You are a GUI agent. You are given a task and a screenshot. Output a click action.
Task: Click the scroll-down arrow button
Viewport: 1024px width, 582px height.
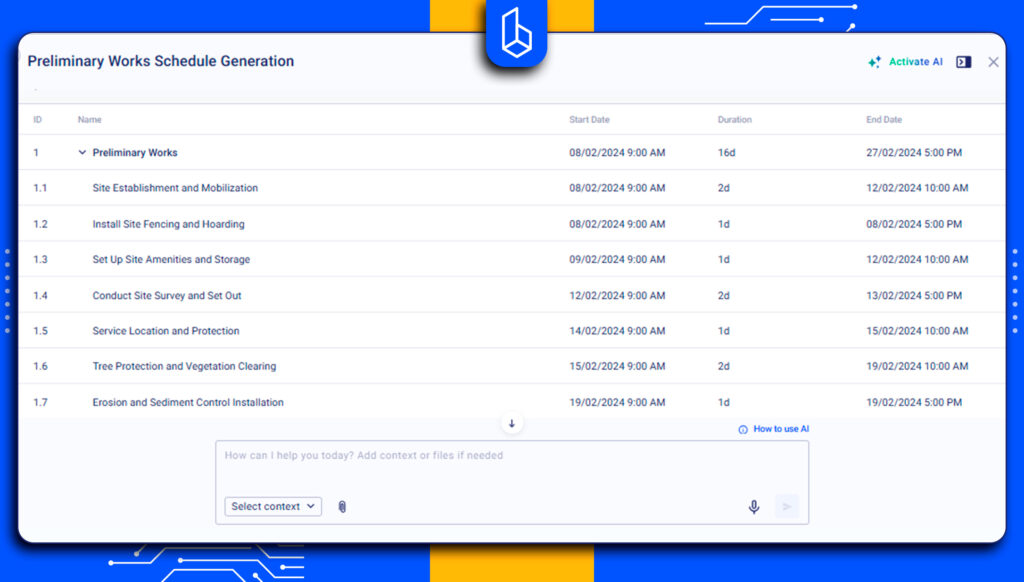(x=512, y=423)
